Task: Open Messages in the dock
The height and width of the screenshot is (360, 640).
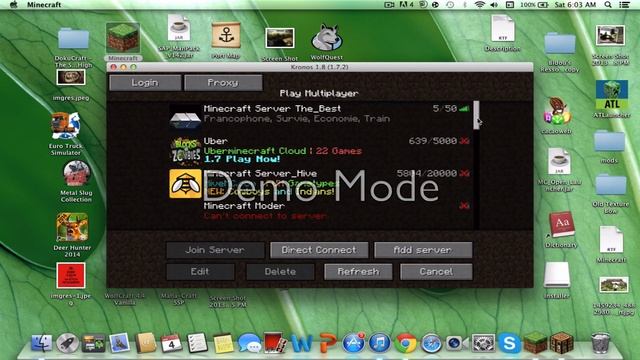Action: (x=249, y=343)
